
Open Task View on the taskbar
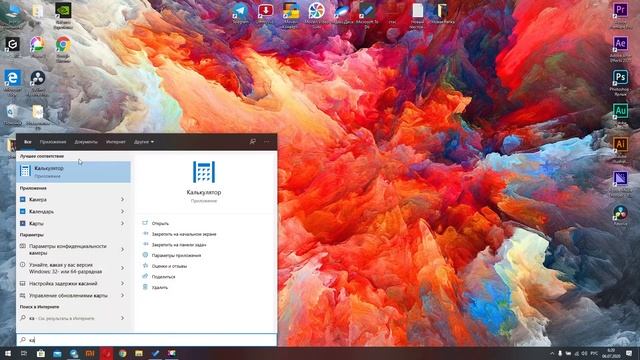[x=24, y=353]
